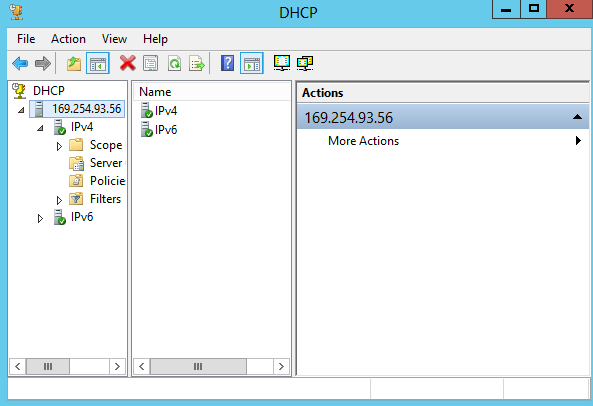Open Properties toolbar icon
593x406 pixels.
point(151,63)
